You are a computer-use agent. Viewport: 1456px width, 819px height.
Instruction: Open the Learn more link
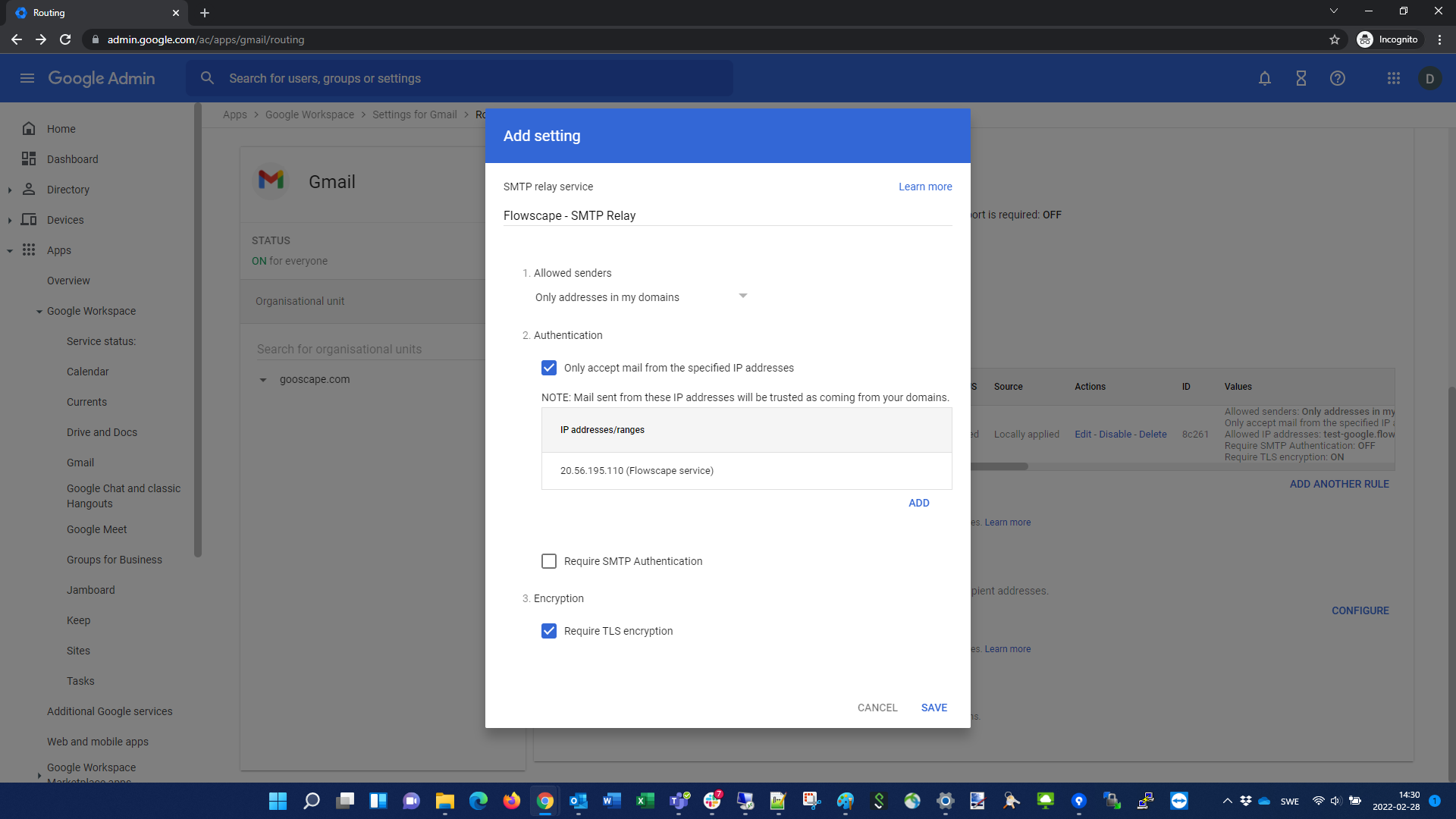point(924,187)
